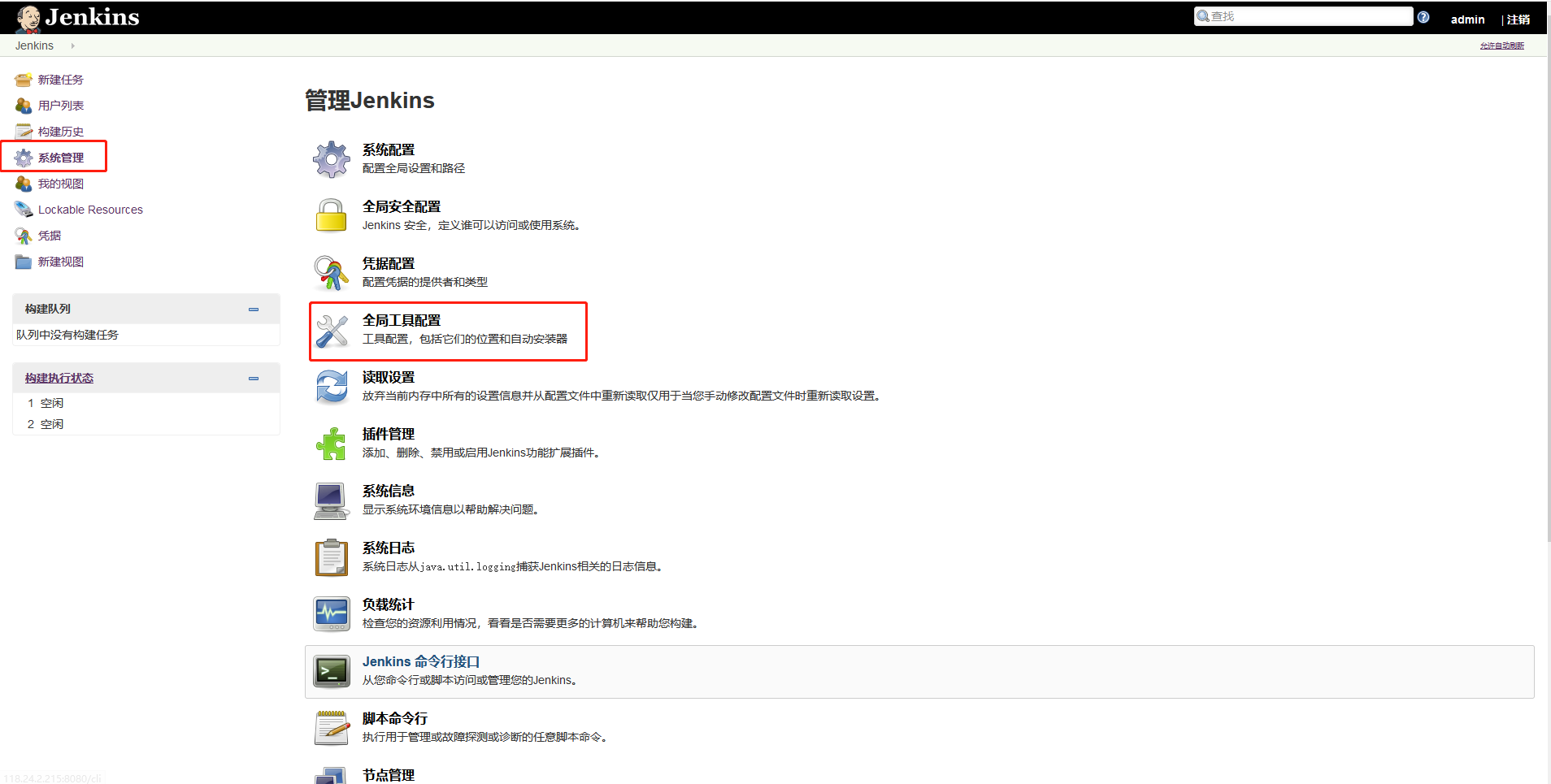Click the monitor graph icon for 负载统计
Screen dimensions: 1551x784
pyautogui.click(x=332, y=614)
